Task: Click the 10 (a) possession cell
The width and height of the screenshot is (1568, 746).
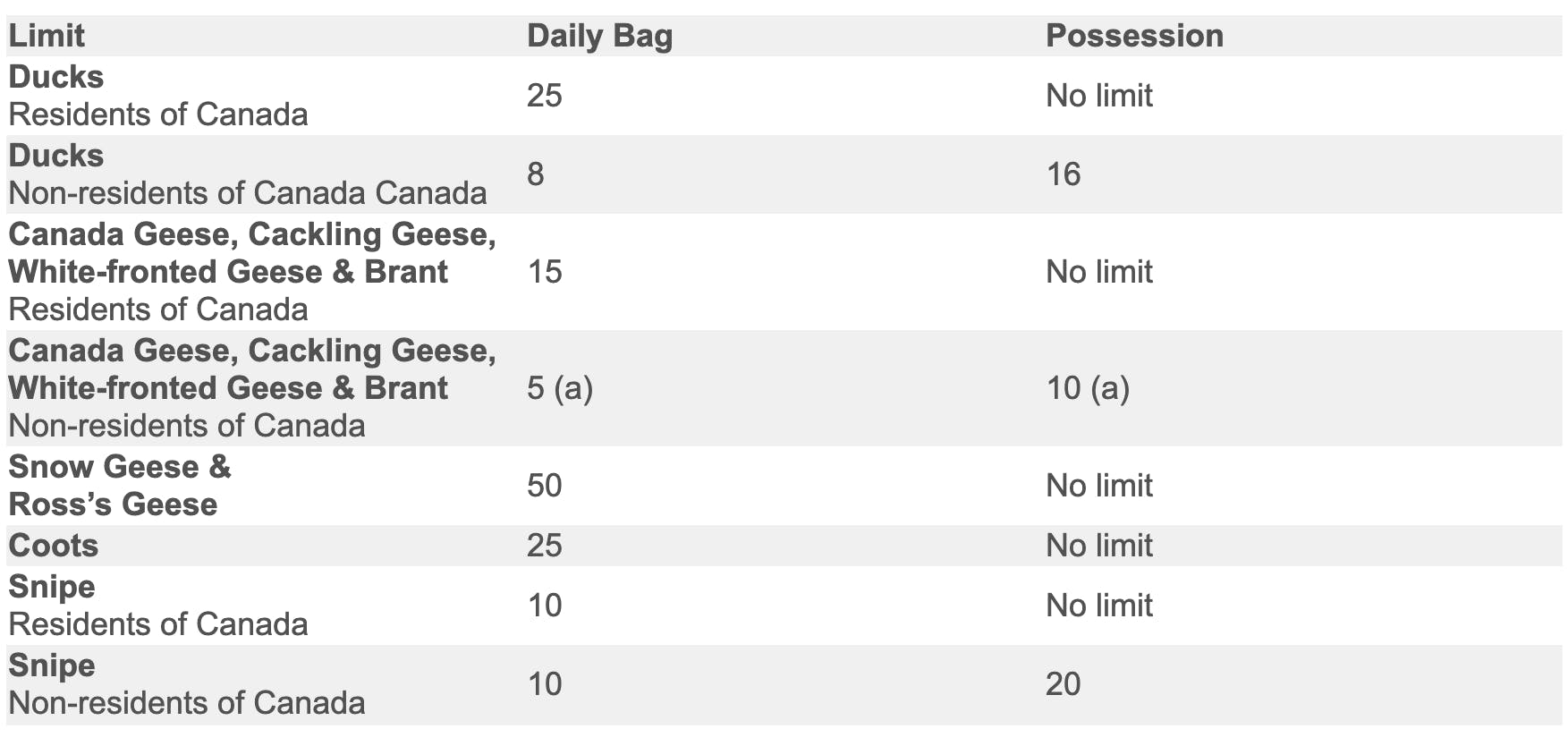Action: point(1088,388)
